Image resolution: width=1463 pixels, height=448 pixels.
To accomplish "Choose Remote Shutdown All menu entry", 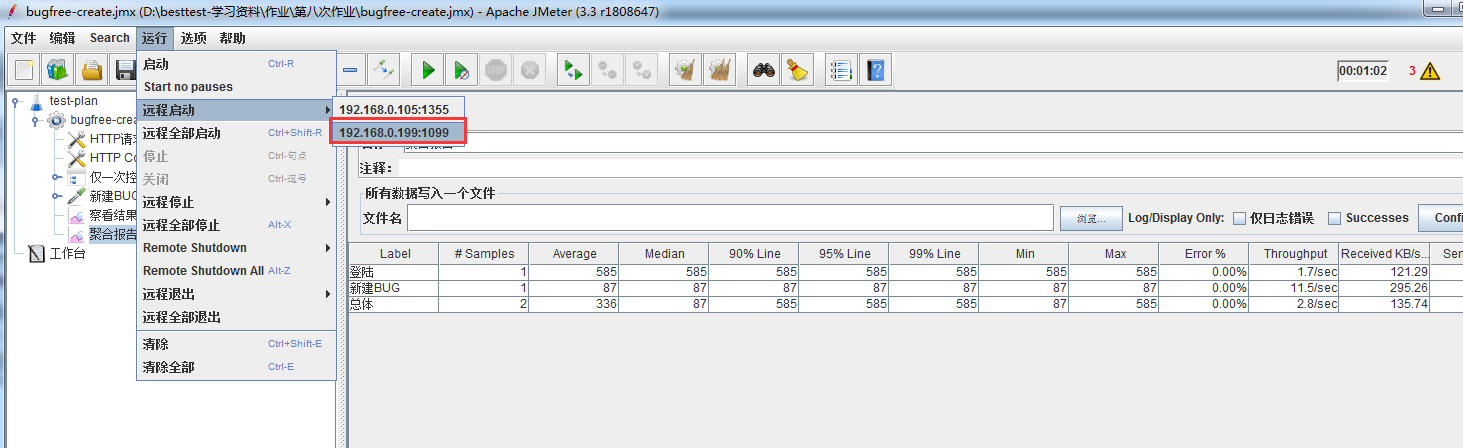I will pos(236,271).
